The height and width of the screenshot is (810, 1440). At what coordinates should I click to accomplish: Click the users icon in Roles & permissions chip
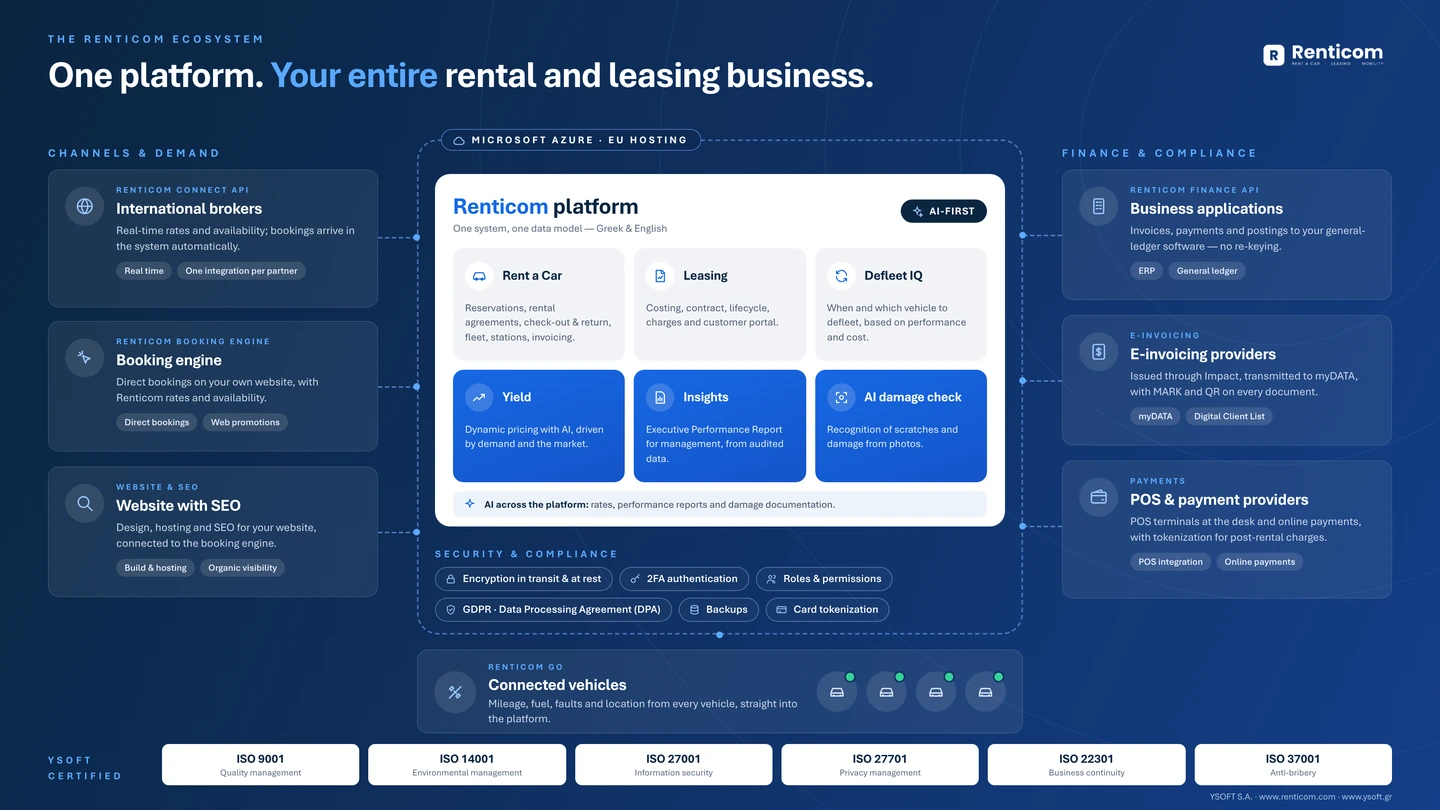(771, 579)
